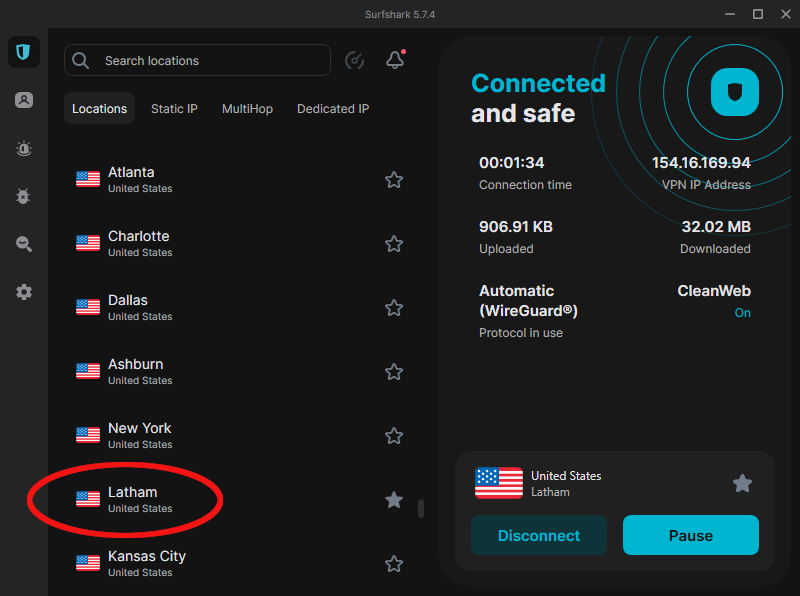
Task: Toggle favorite star in connected Latham card
Action: [742, 483]
